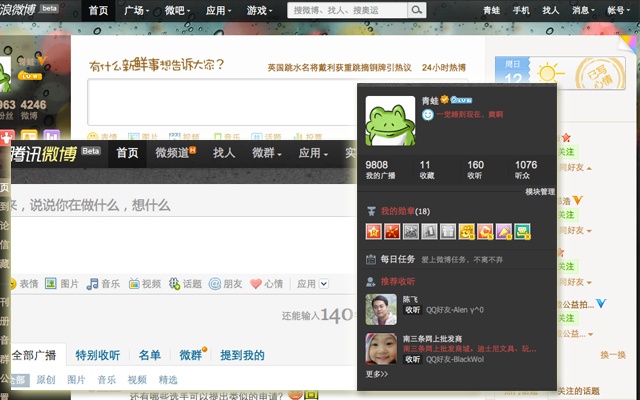The height and width of the screenshot is (400, 640).
Task: Attach a video with the 视频 icon
Action: [134, 283]
